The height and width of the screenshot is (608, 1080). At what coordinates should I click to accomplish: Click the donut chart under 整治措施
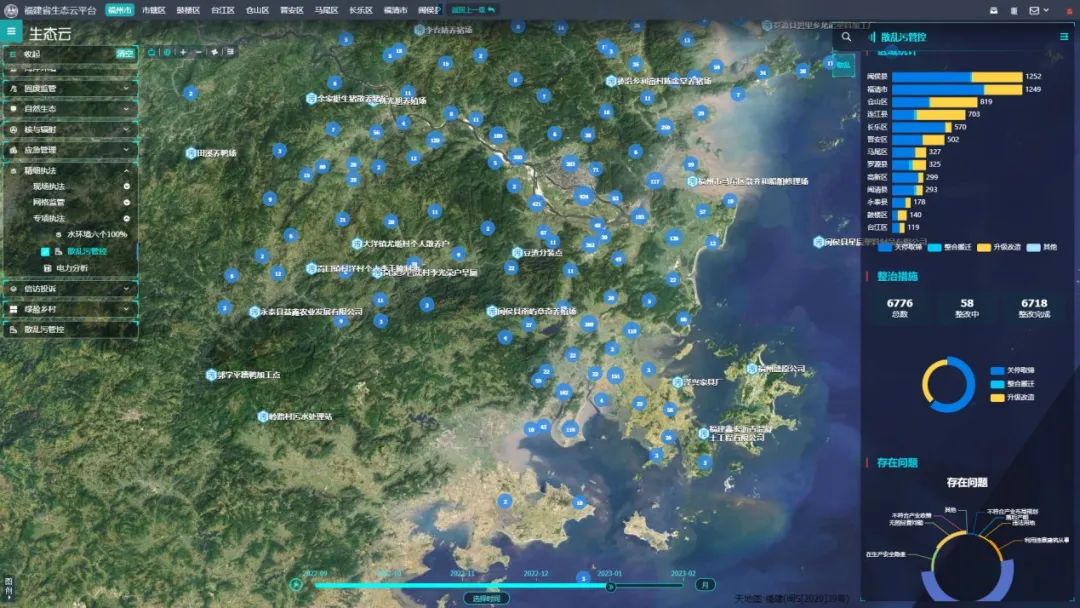coord(948,384)
